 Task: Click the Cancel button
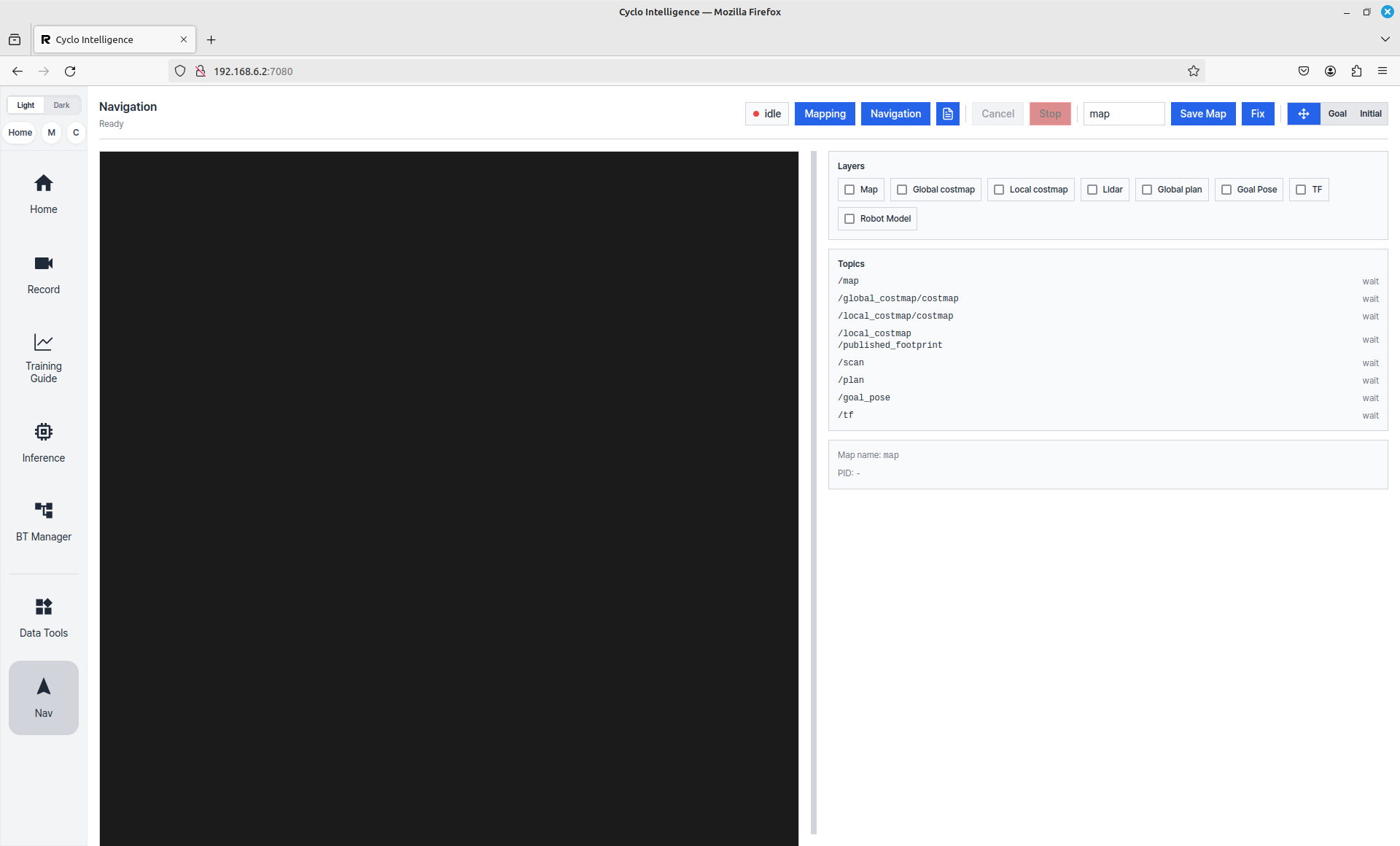click(997, 114)
